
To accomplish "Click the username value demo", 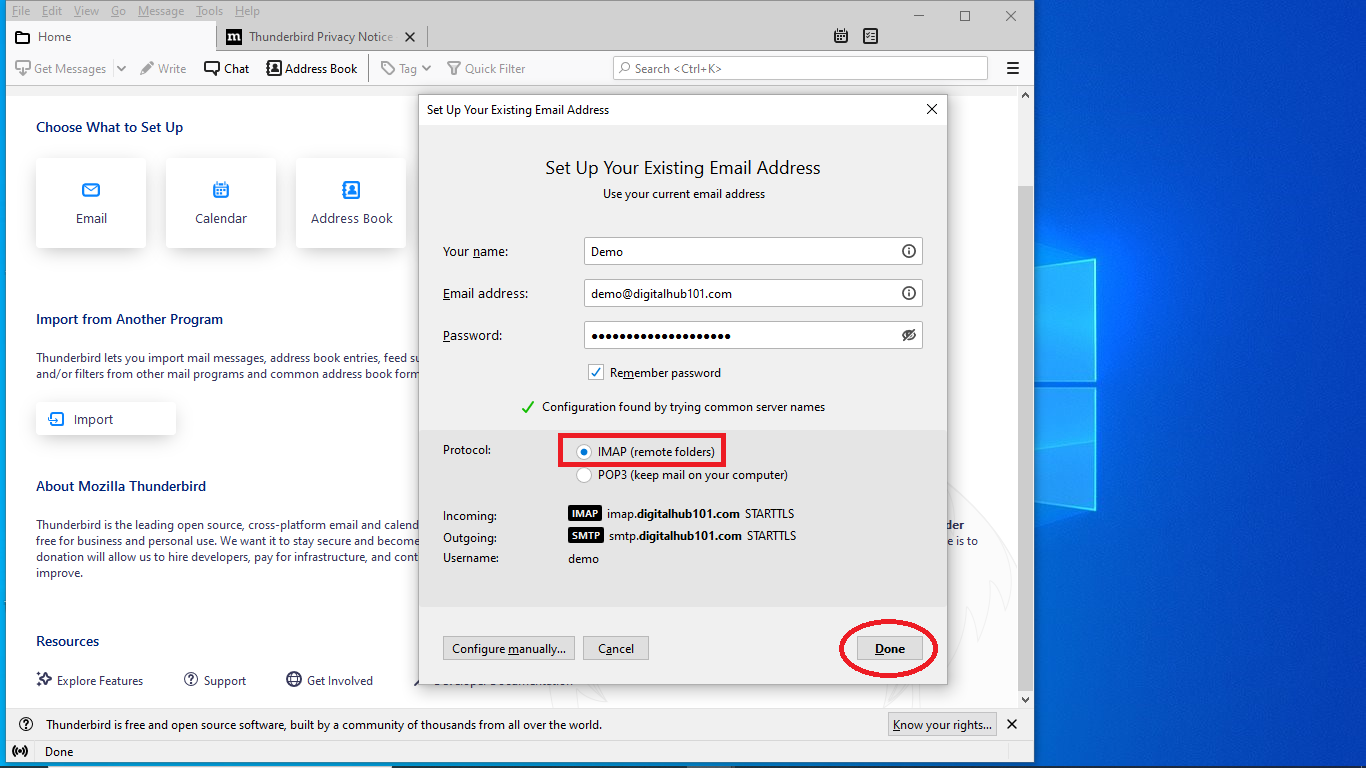I will pyautogui.click(x=583, y=558).
